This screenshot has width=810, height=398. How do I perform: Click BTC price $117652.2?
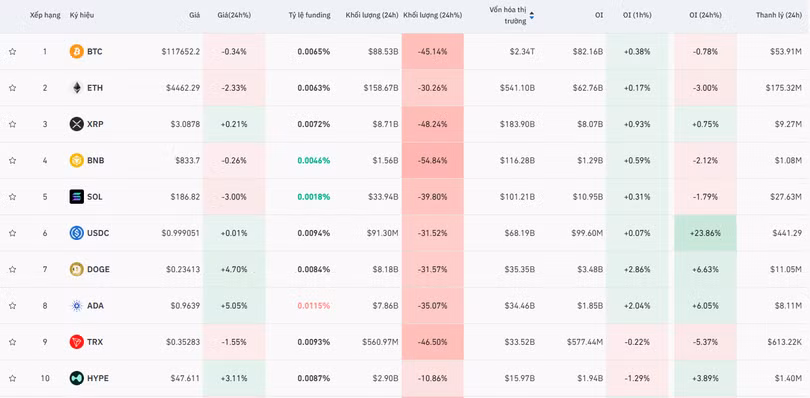181,52
